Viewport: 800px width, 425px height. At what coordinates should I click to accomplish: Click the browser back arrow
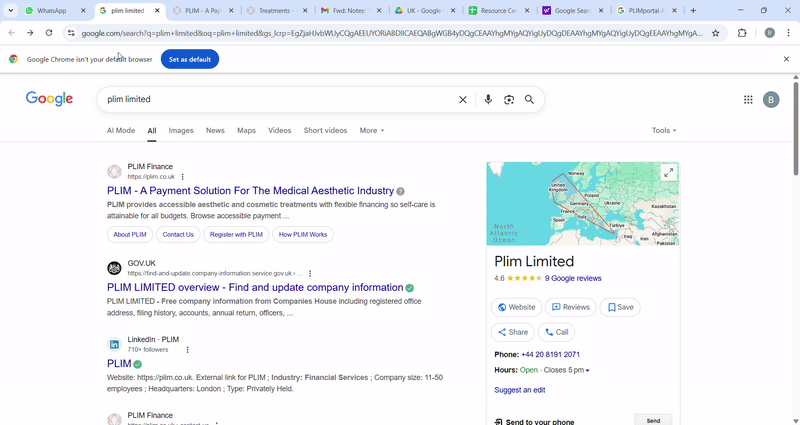12,33
